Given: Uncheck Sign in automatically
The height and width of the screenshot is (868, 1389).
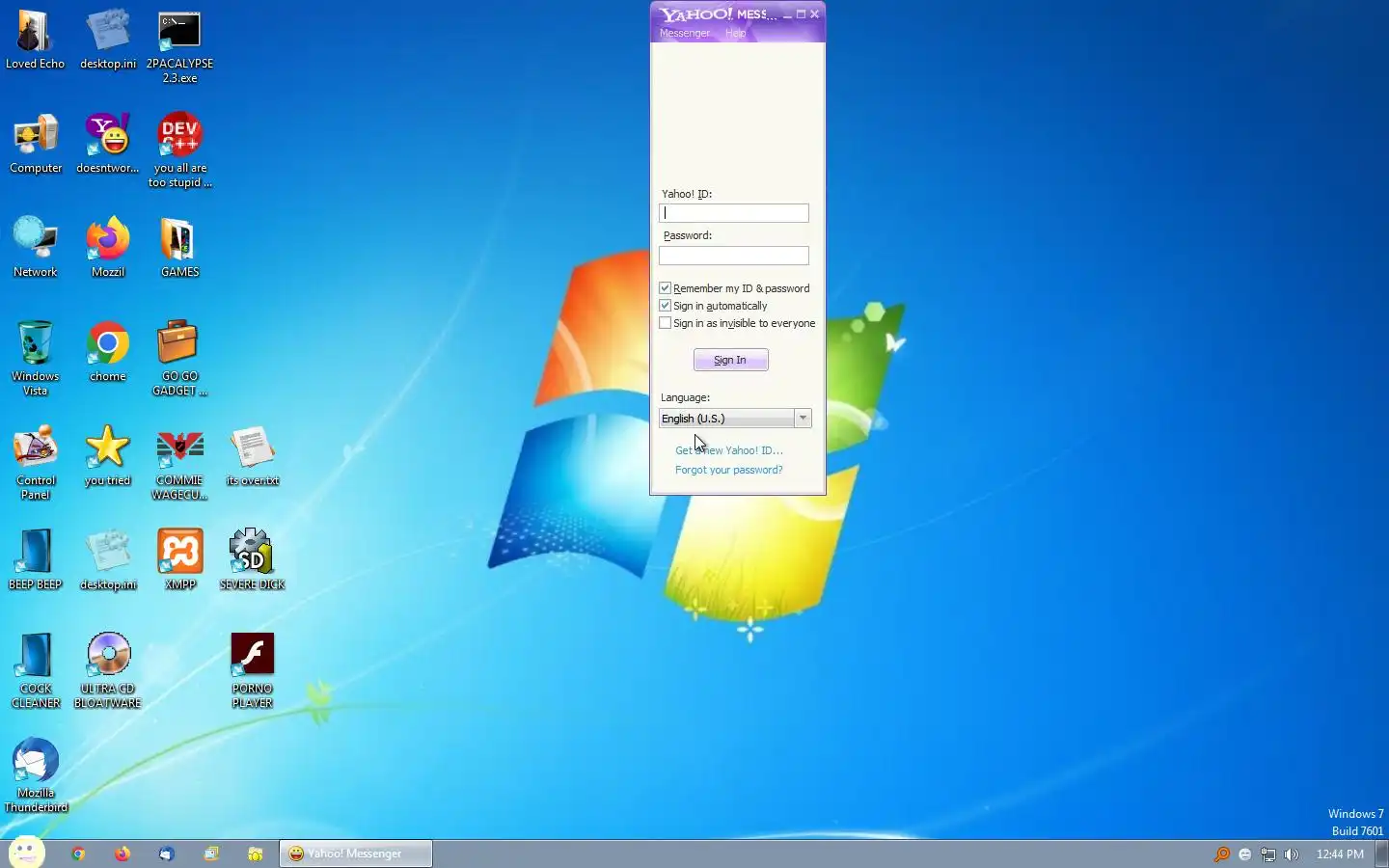Looking at the screenshot, I should pyautogui.click(x=665, y=306).
